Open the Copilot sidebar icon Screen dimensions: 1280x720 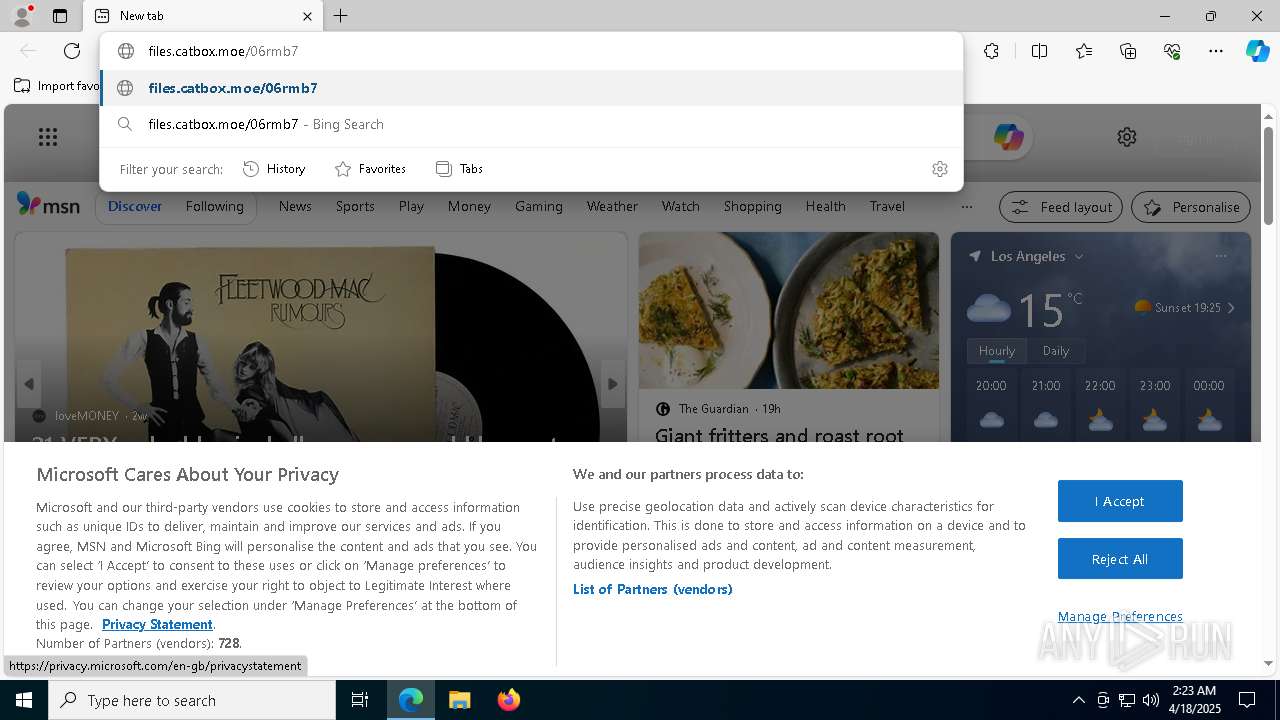[1257, 51]
